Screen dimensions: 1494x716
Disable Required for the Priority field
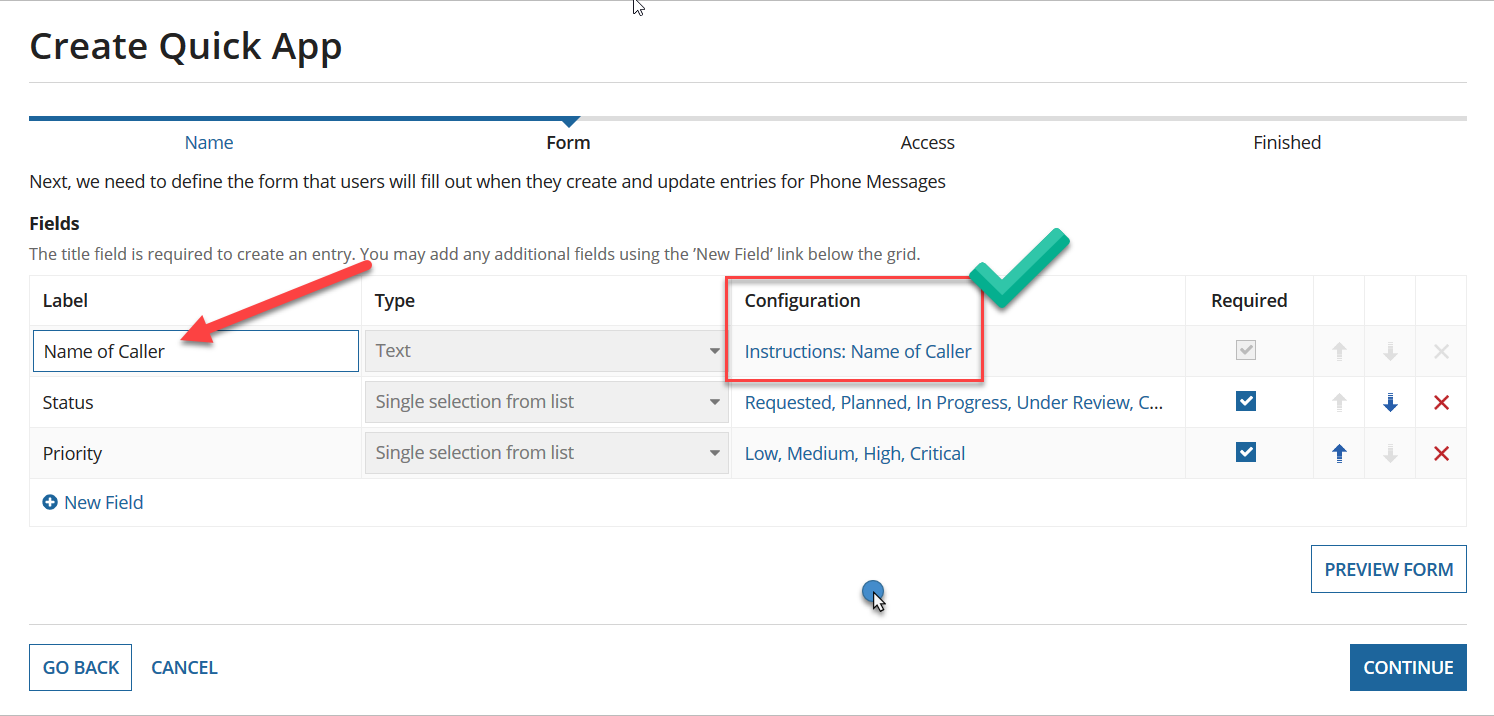pyautogui.click(x=1245, y=451)
